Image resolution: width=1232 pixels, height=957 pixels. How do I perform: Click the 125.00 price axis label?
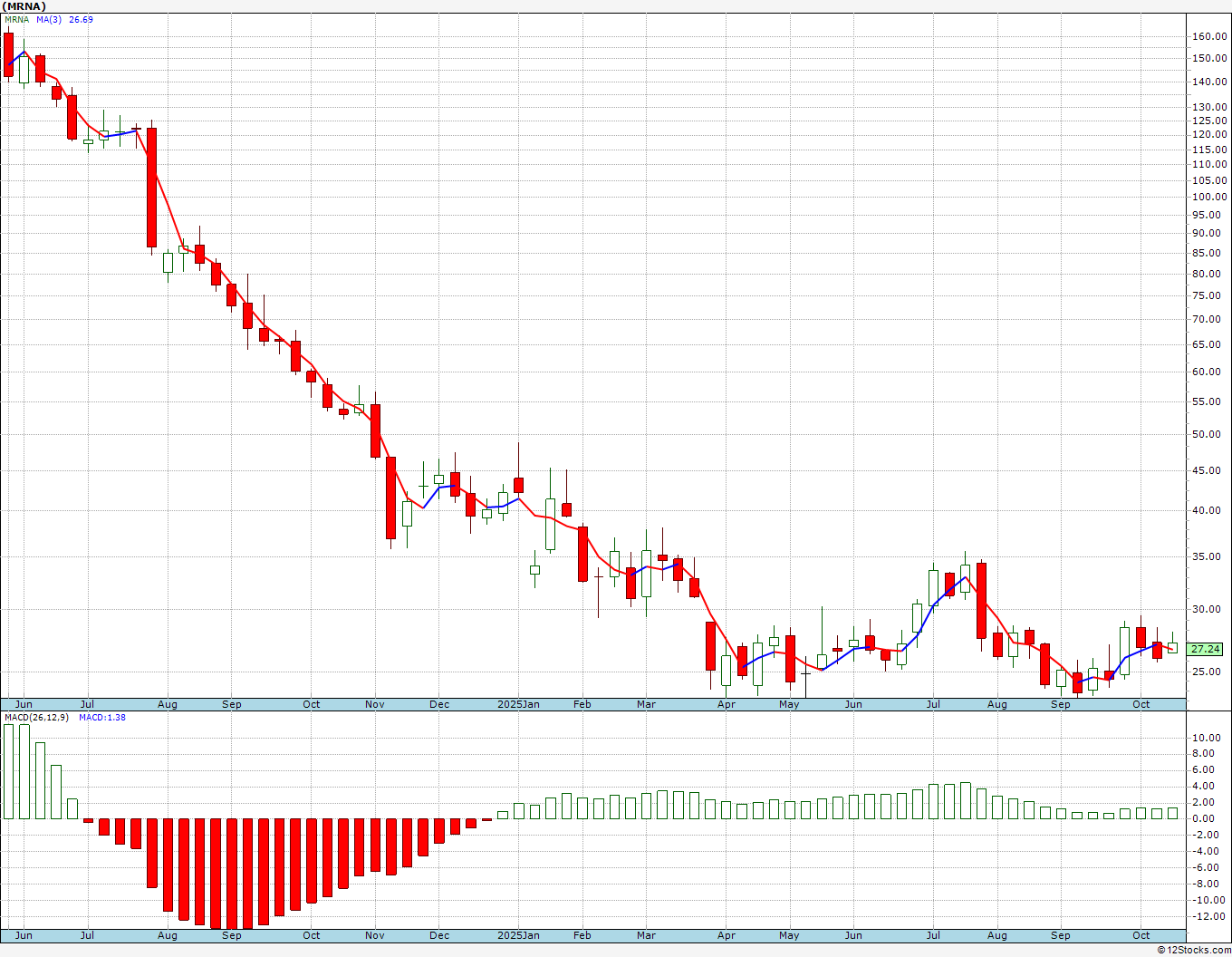(1209, 121)
